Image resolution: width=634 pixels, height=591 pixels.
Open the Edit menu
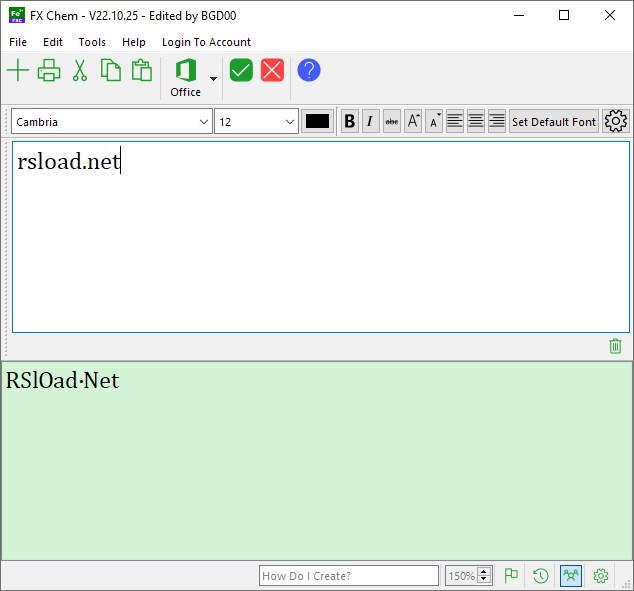click(x=53, y=42)
